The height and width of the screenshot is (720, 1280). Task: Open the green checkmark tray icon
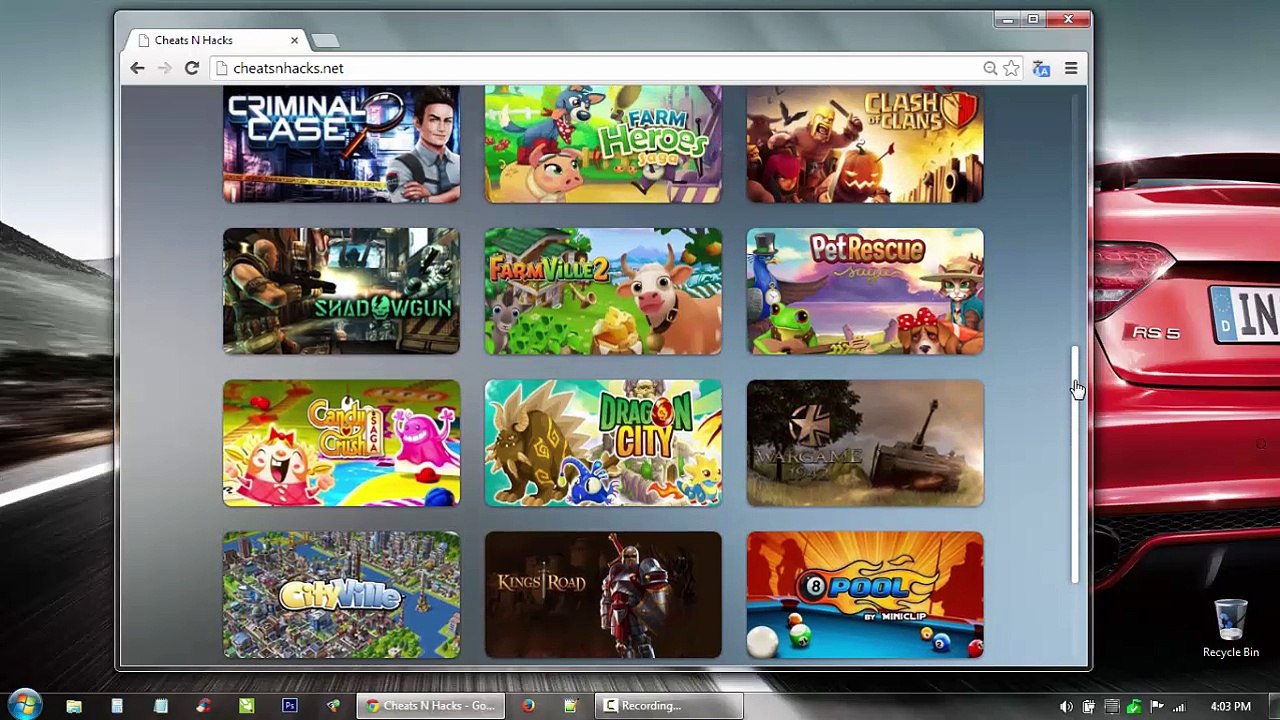[1134, 707]
